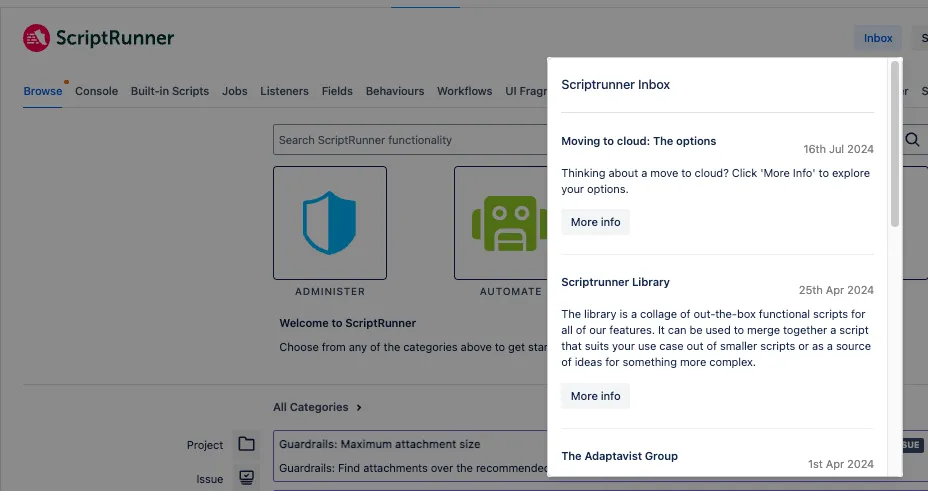Toggle the Inbox button
This screenshot has width=928, height=491.
[878, 38]
